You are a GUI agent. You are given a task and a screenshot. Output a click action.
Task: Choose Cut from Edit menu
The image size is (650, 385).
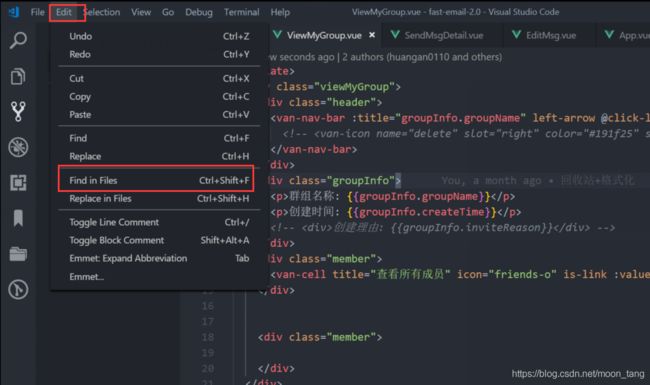point(159,78)
